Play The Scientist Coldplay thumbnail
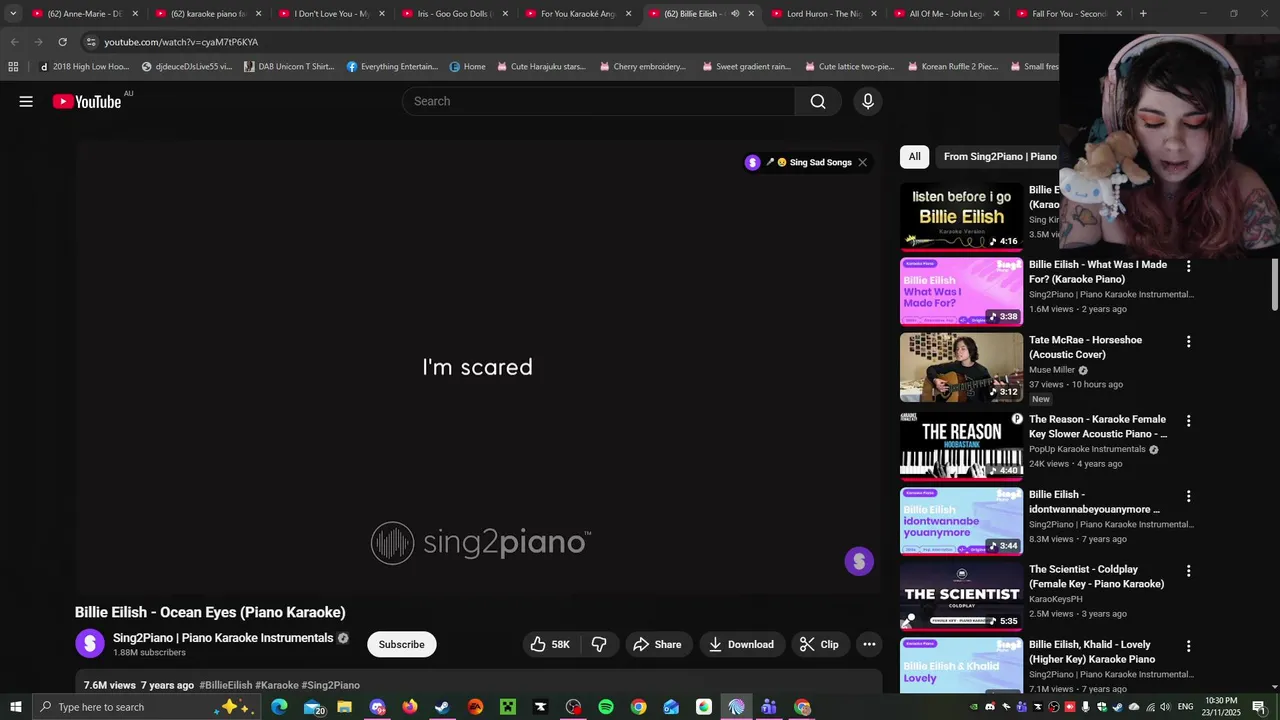 (x=961, y=596)
